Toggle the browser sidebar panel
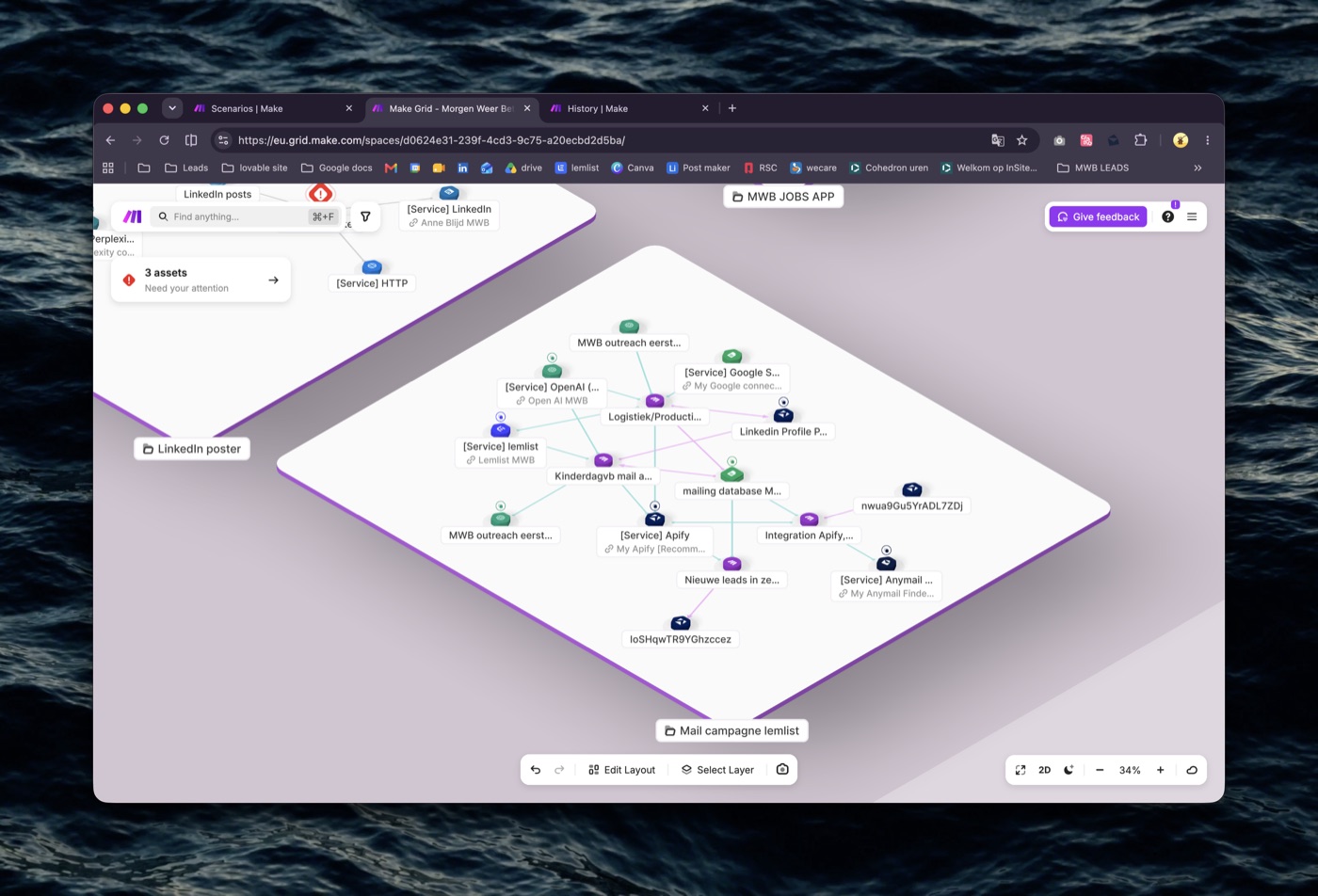This screenshot has height=896, width=1318. pyautogui.click(x=191, y=140)
